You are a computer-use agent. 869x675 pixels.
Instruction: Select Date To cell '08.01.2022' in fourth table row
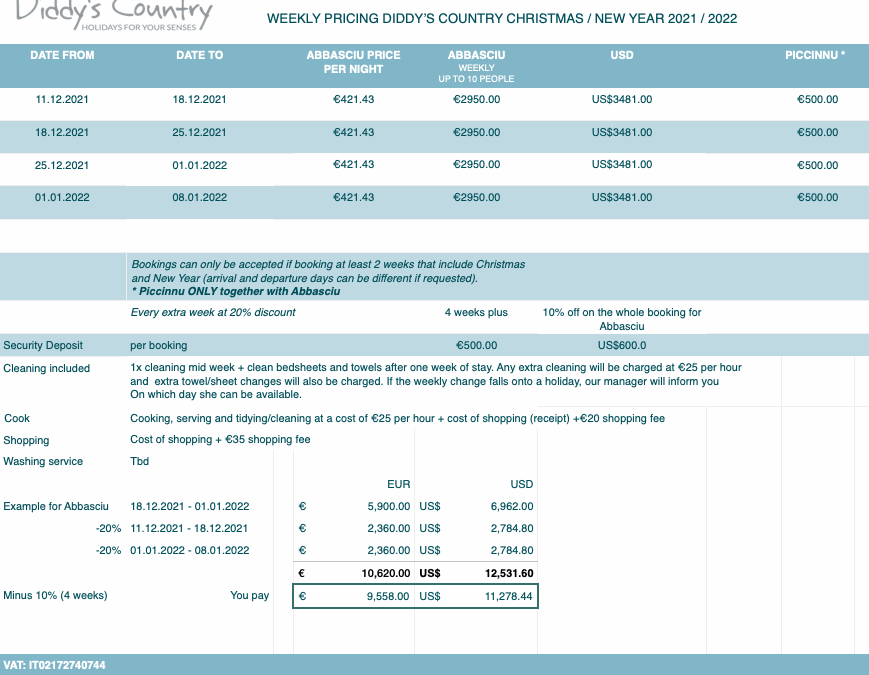pos(200,198)
